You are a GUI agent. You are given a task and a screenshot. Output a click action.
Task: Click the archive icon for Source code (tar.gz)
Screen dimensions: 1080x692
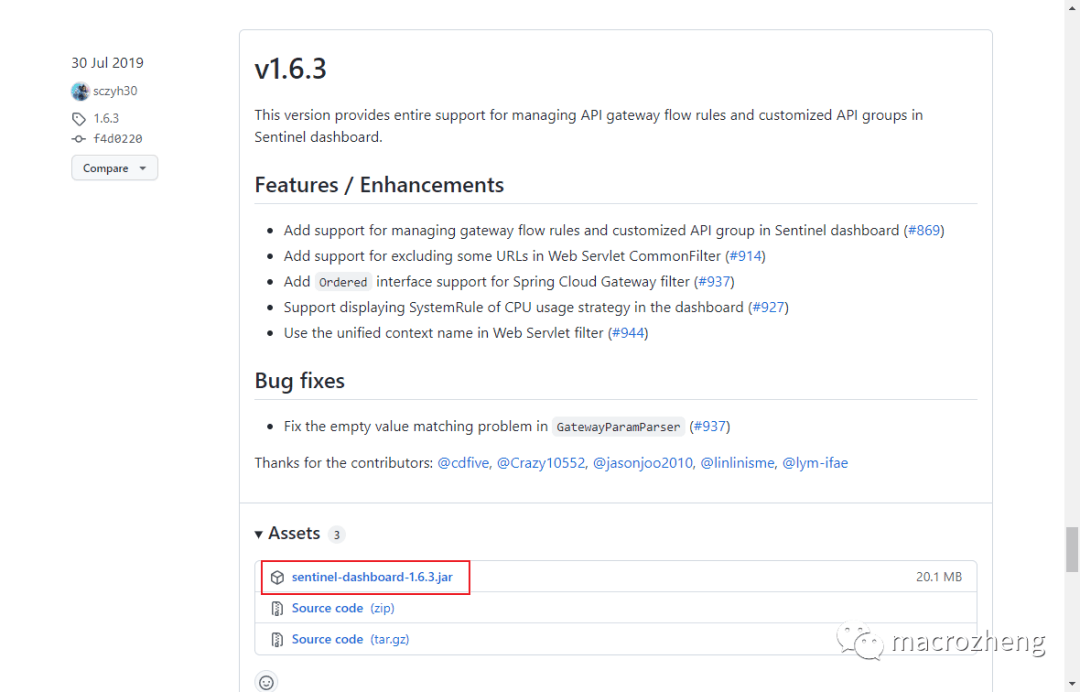tap(277, 640)
